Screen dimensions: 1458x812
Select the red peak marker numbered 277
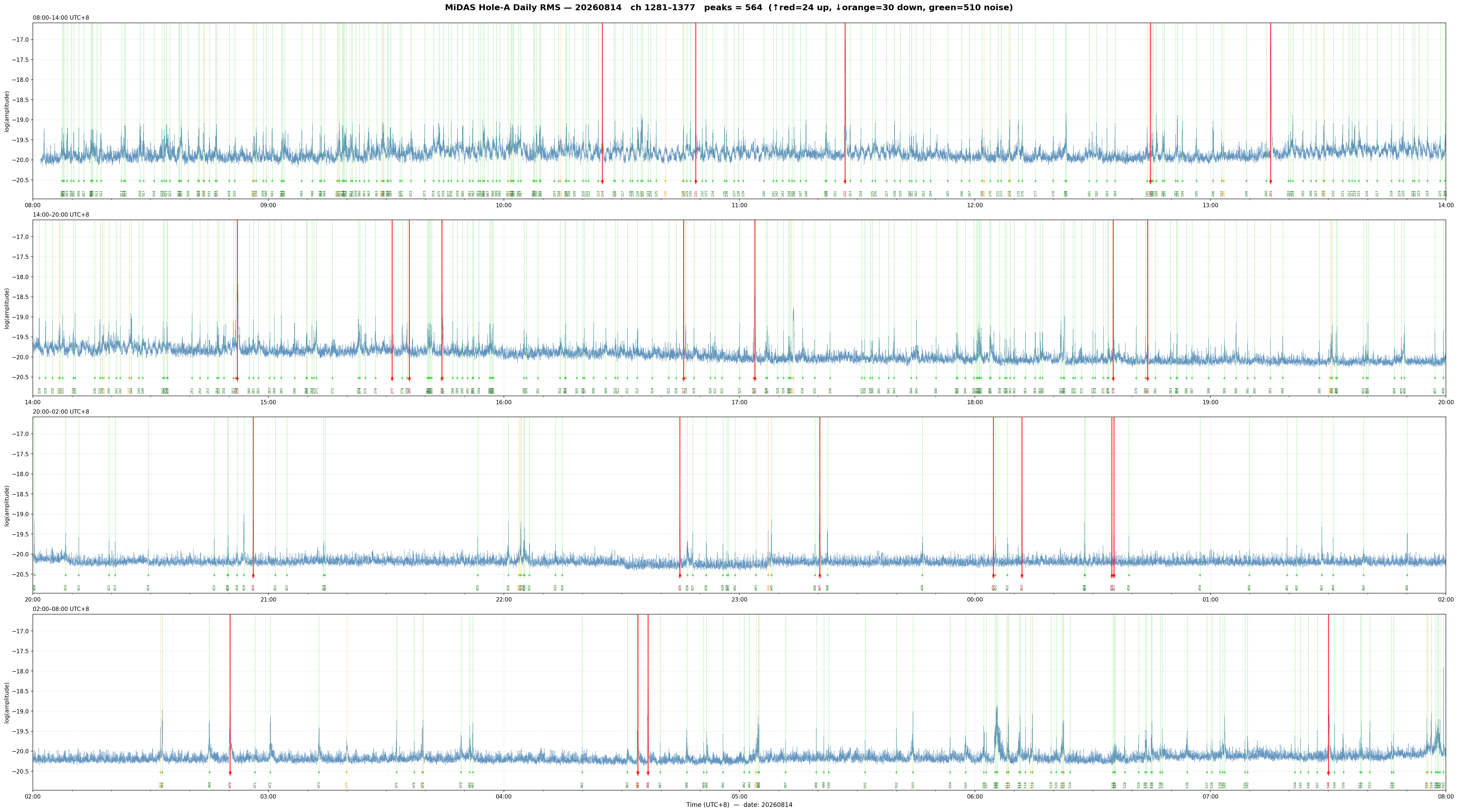tap(392, 378)
